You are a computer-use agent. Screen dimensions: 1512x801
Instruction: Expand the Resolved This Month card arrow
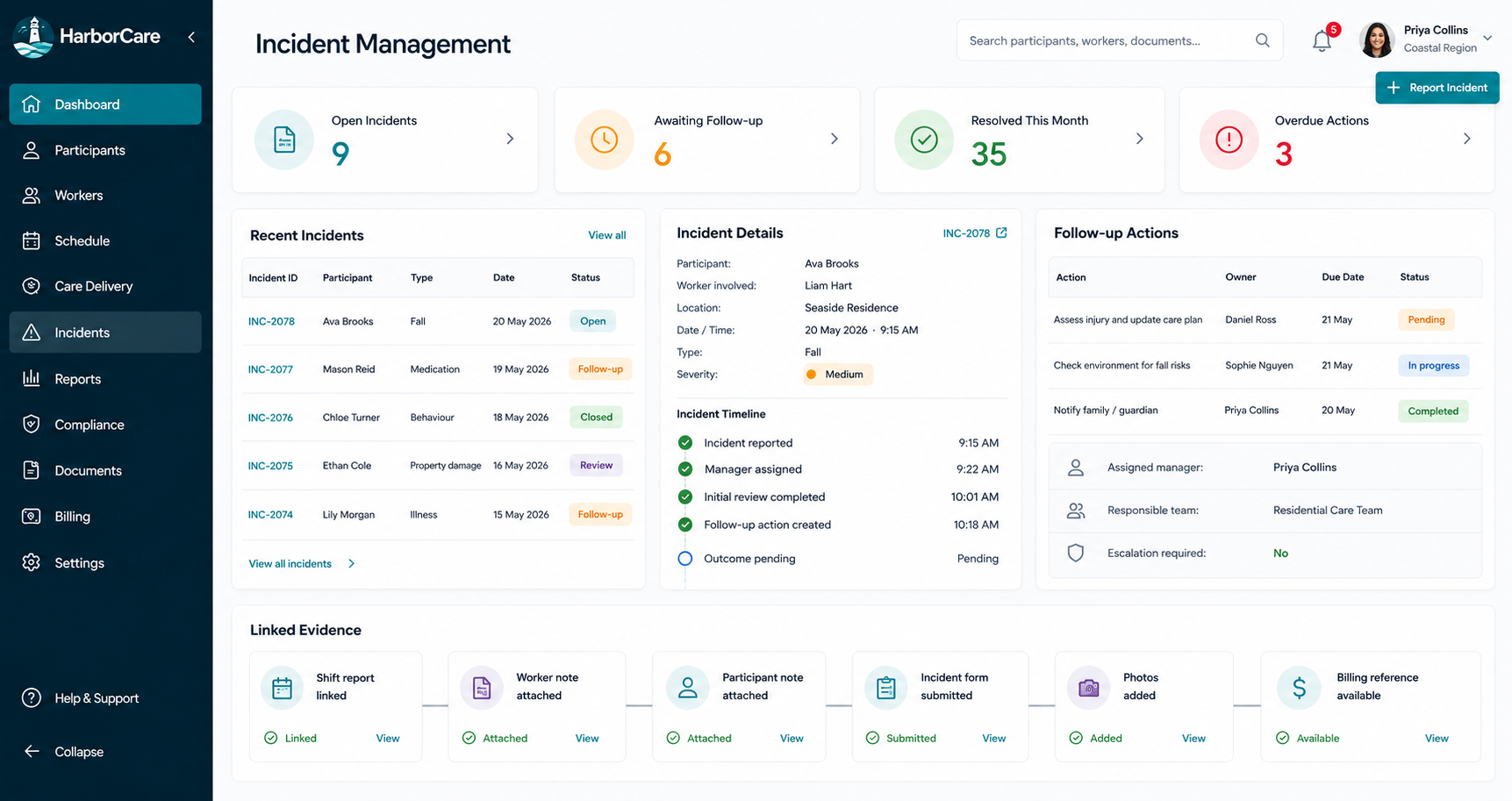click(x=1139, y=139)
